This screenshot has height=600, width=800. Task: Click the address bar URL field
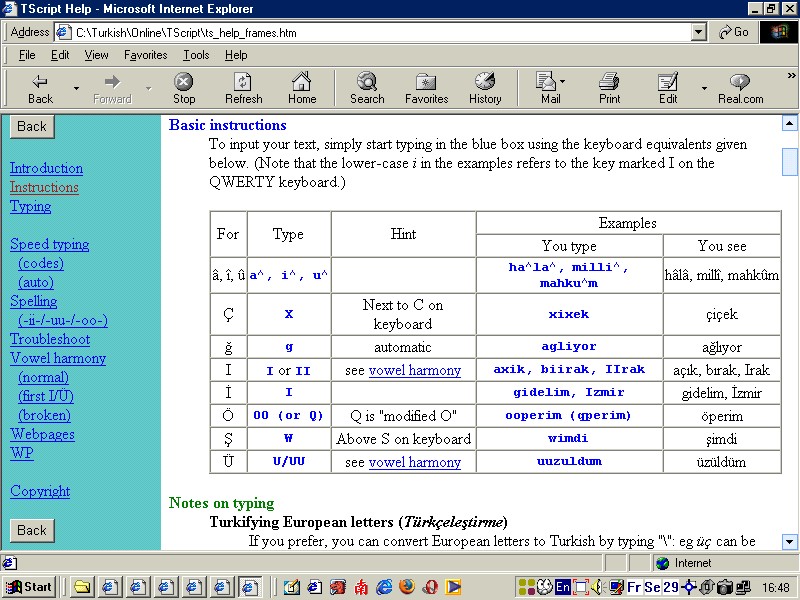pyautogui.click(x=382, y=33)
